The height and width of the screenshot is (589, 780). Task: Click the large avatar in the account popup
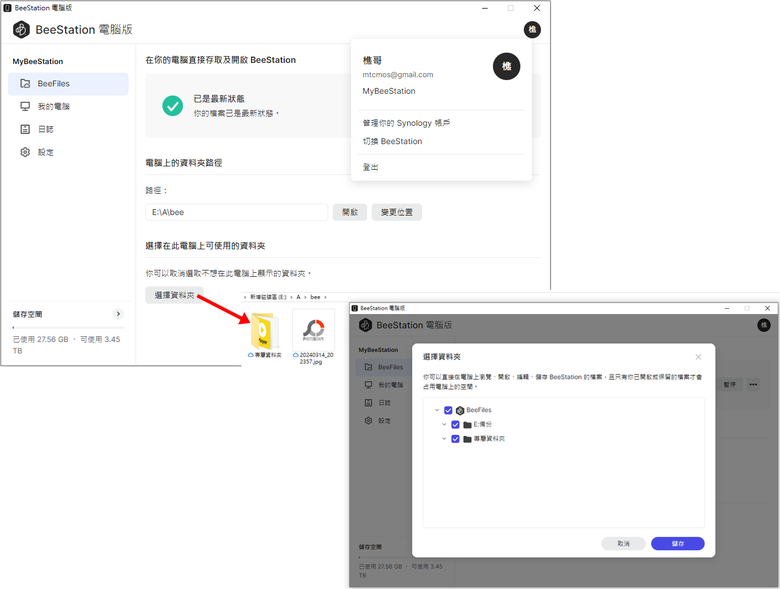[506, 66]
